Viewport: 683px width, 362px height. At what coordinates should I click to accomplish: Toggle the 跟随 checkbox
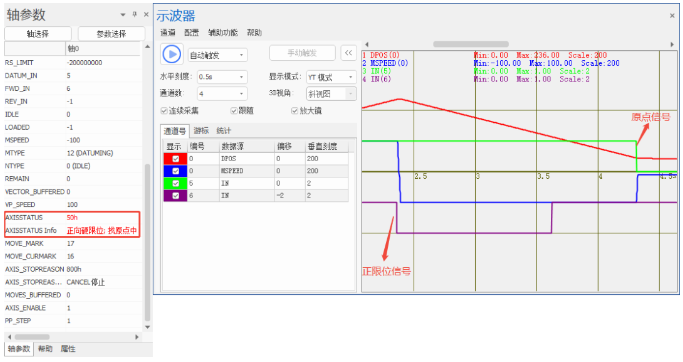pyautogui.click(x=234, y=111)
